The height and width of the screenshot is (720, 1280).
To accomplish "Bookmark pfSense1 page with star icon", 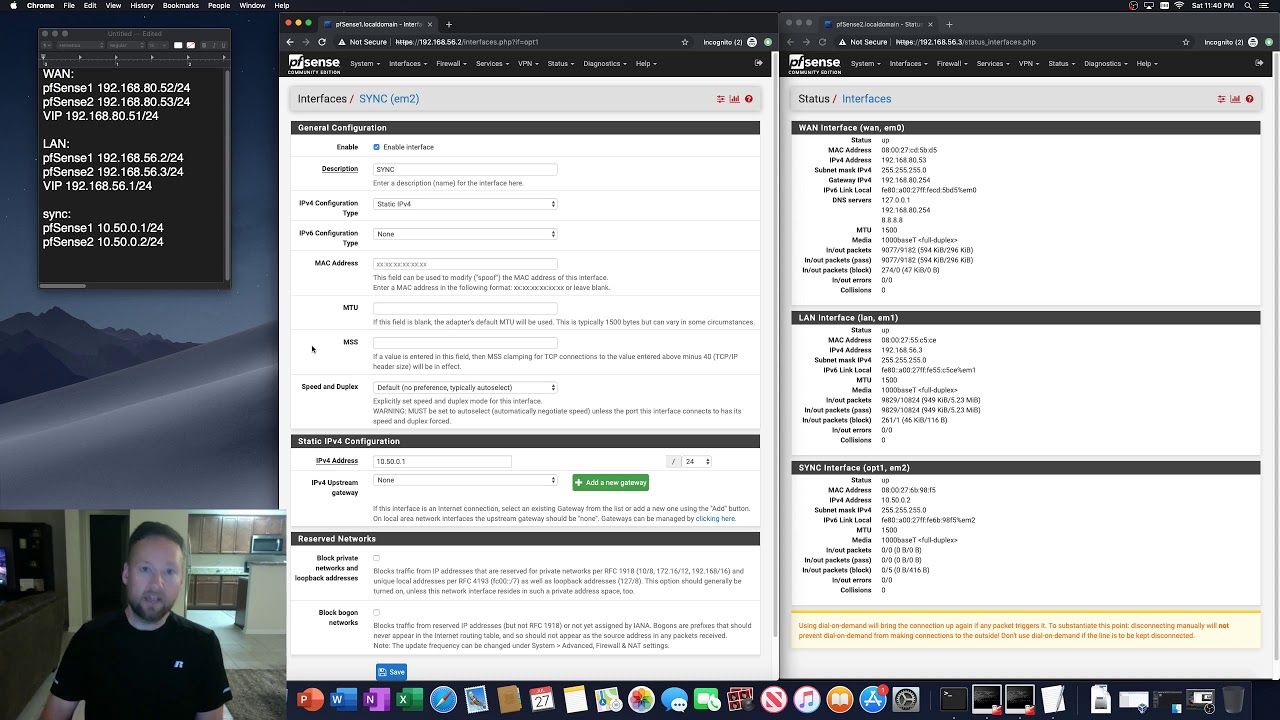I will (x=685, y=42).
